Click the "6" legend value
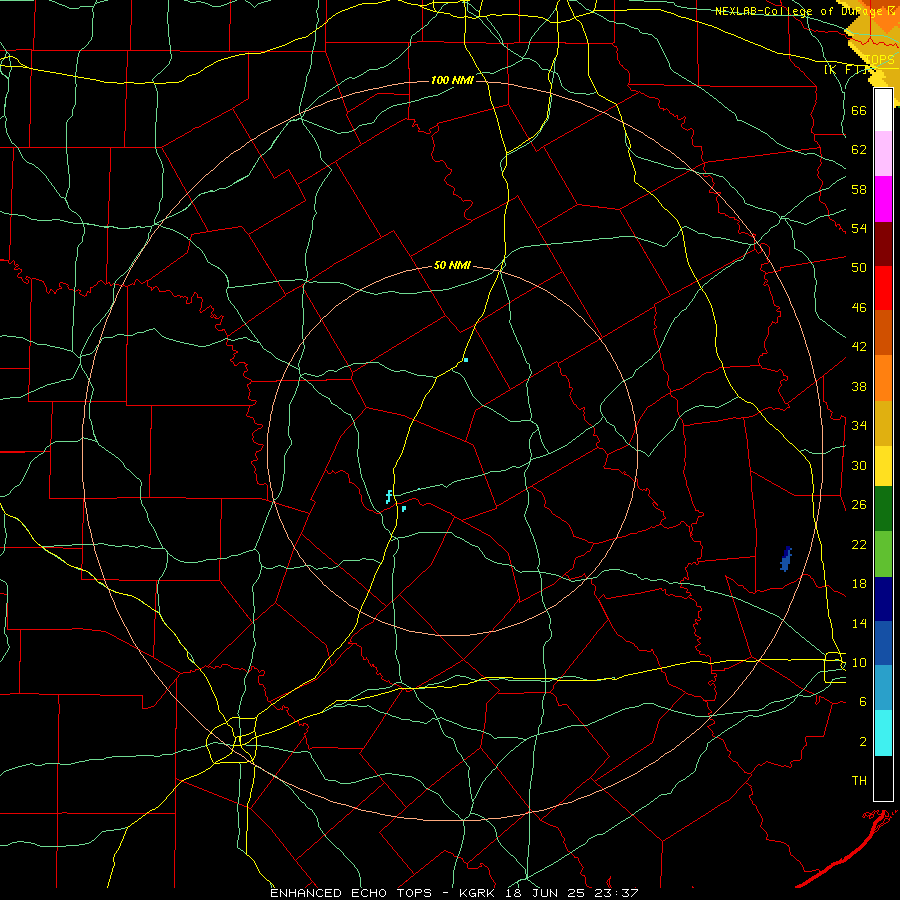Screen dimensions: 900x900 pyautogui.click(x=863, y=702)
